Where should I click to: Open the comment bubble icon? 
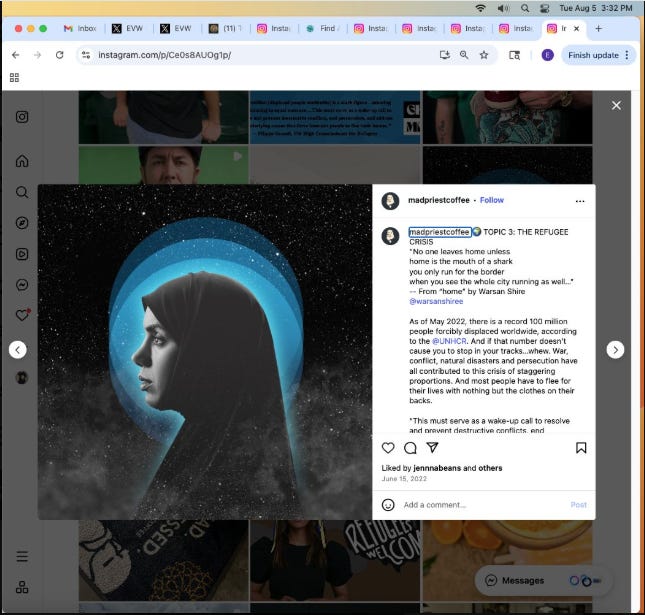(x=410, y=448)
